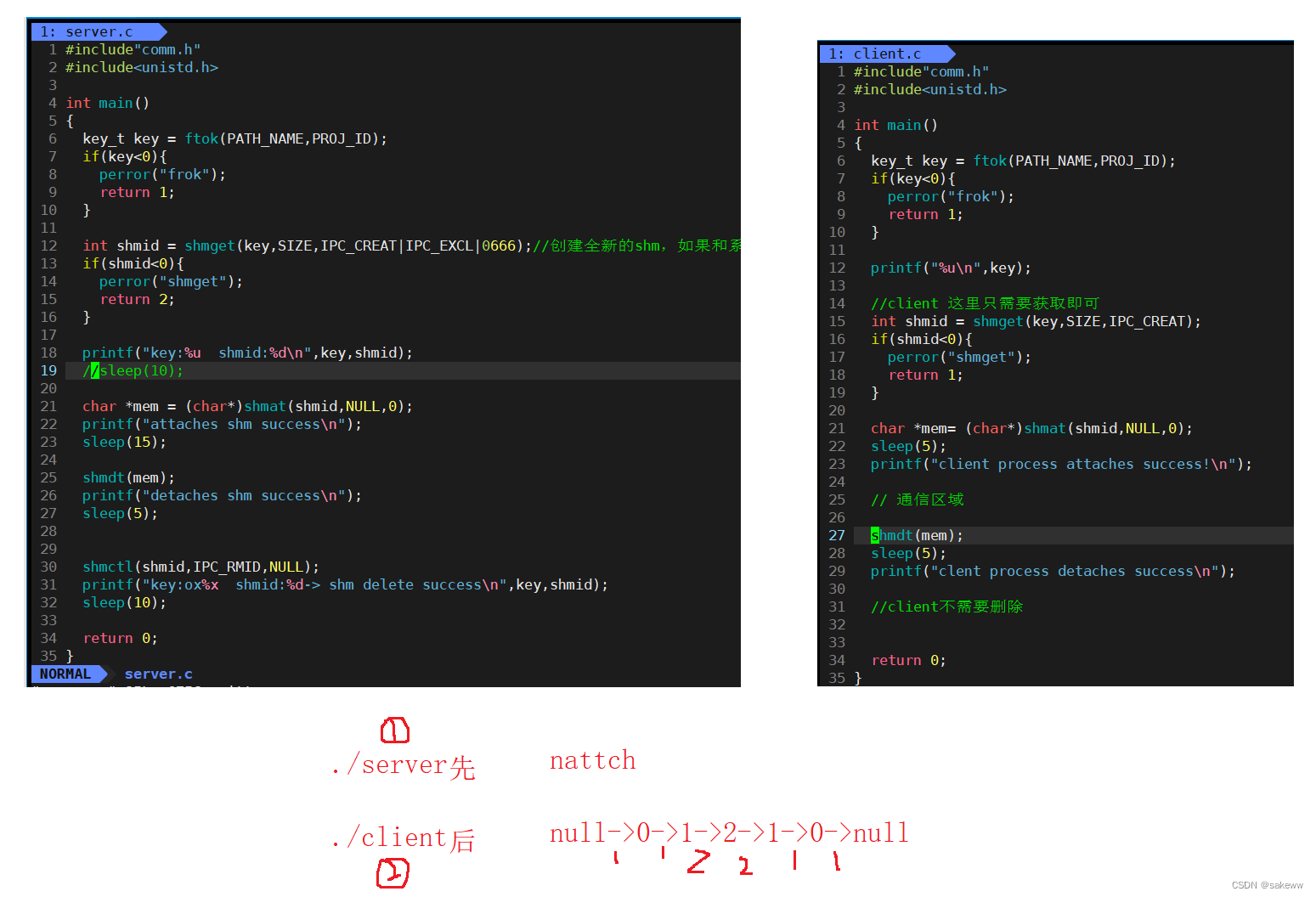The image size is (1316, 897).
Task: Click #include<unistd.h> in client.c
Action: [x=930, y=89]
